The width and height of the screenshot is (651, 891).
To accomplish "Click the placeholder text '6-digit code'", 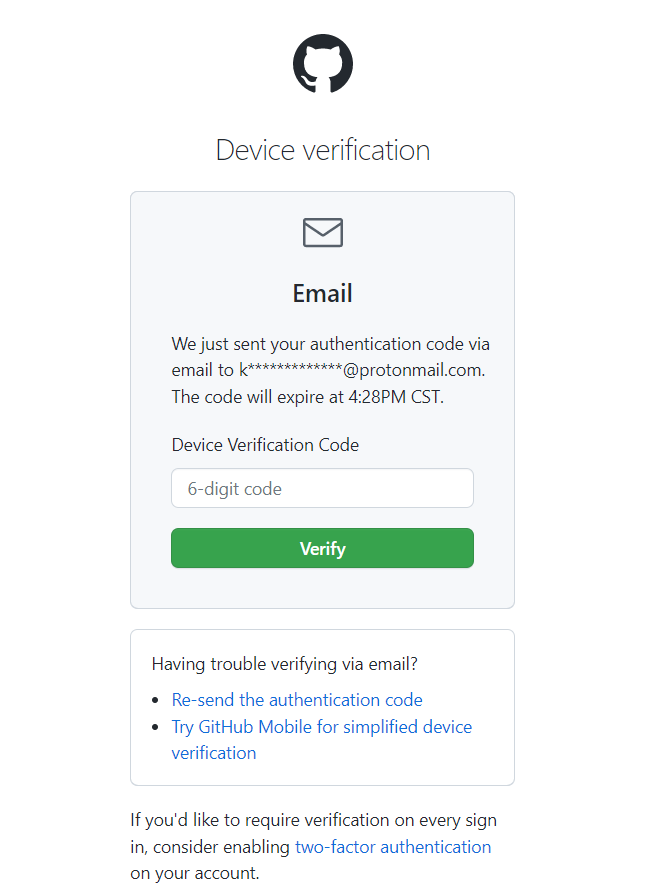I will tap(235, 489).
